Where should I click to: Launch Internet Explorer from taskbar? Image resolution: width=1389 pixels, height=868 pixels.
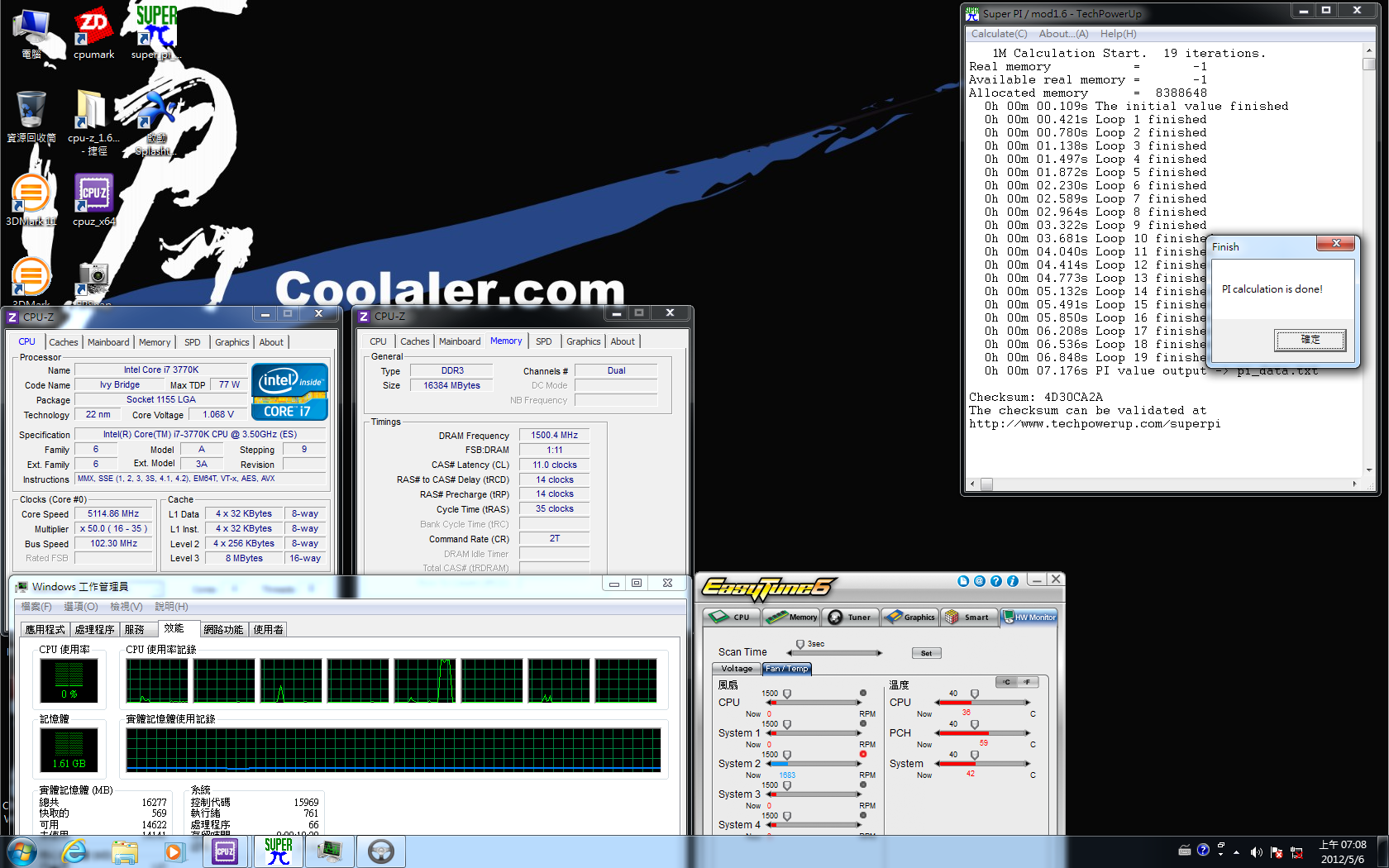tap(74, 851)
